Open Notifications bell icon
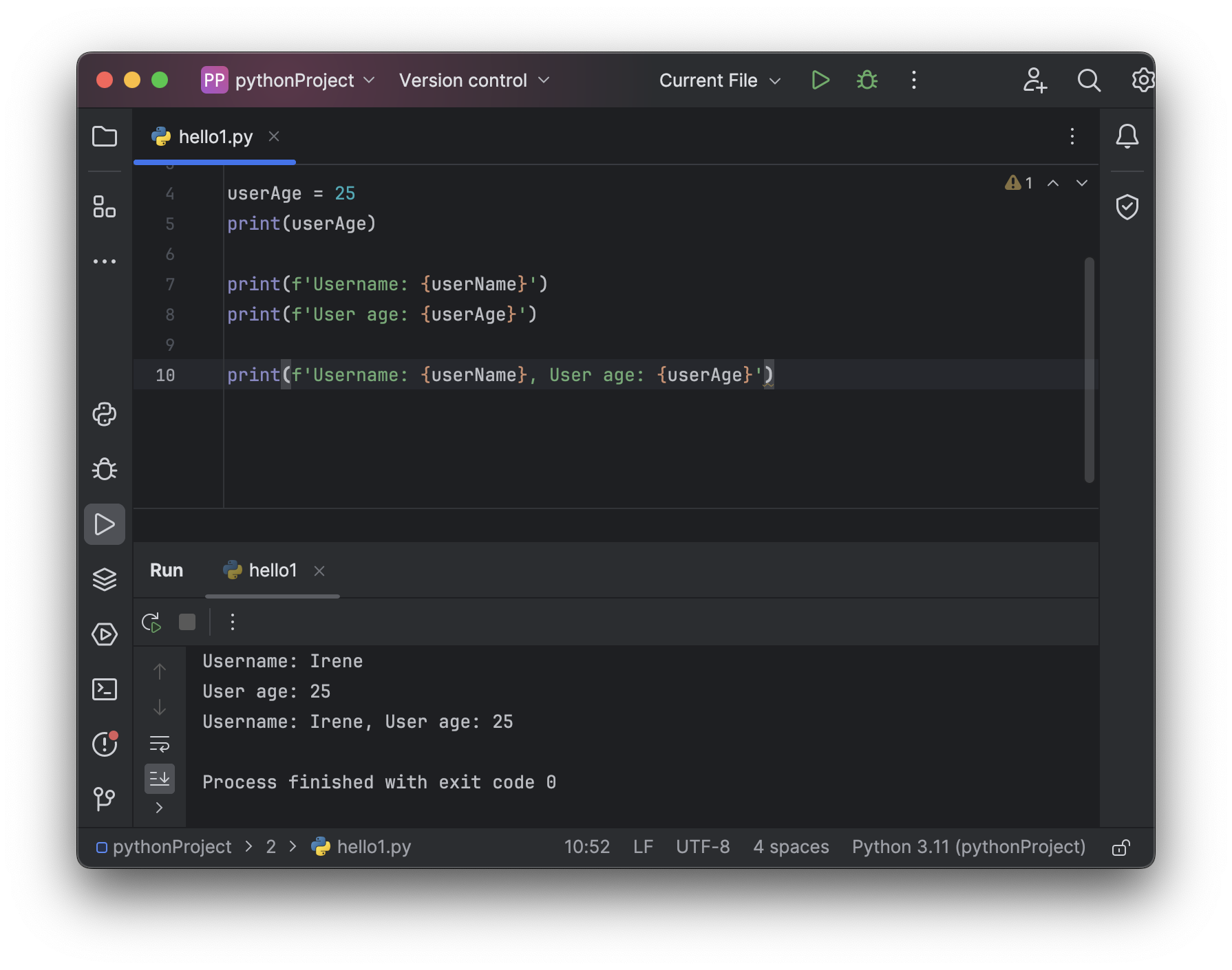The height and width of the screenshot is (970, 1232). point(1127,136)
